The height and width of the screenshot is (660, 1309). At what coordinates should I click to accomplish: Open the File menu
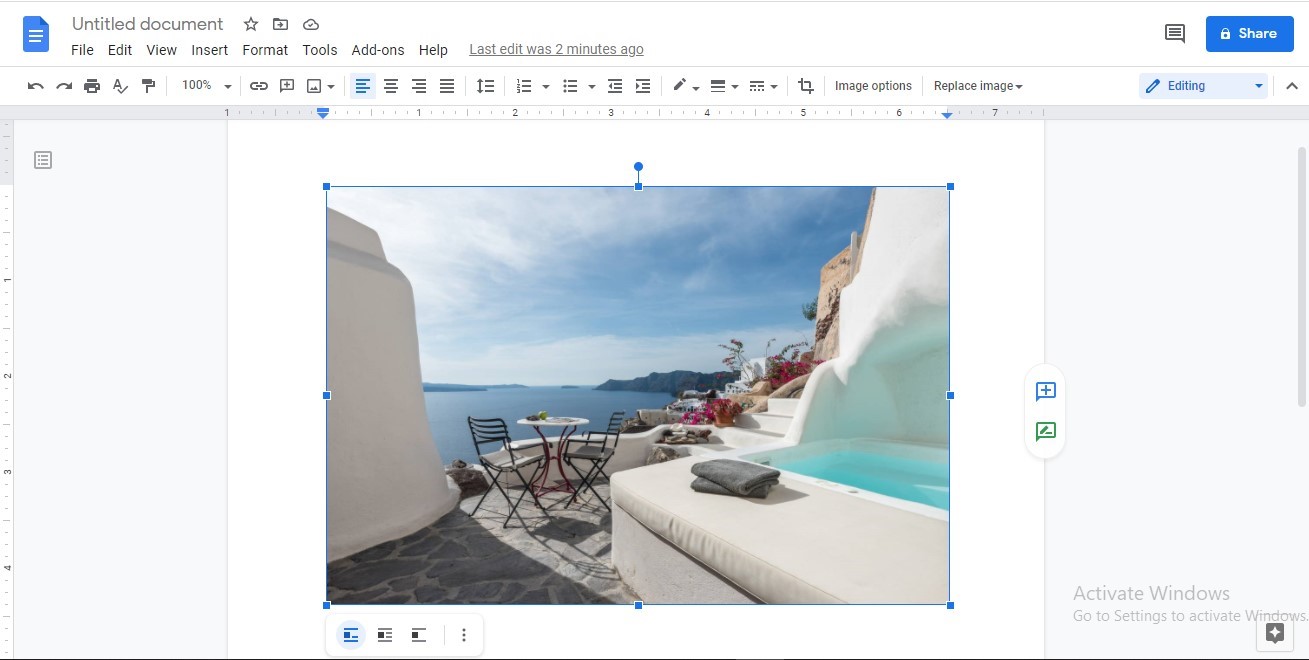point(82,50)
